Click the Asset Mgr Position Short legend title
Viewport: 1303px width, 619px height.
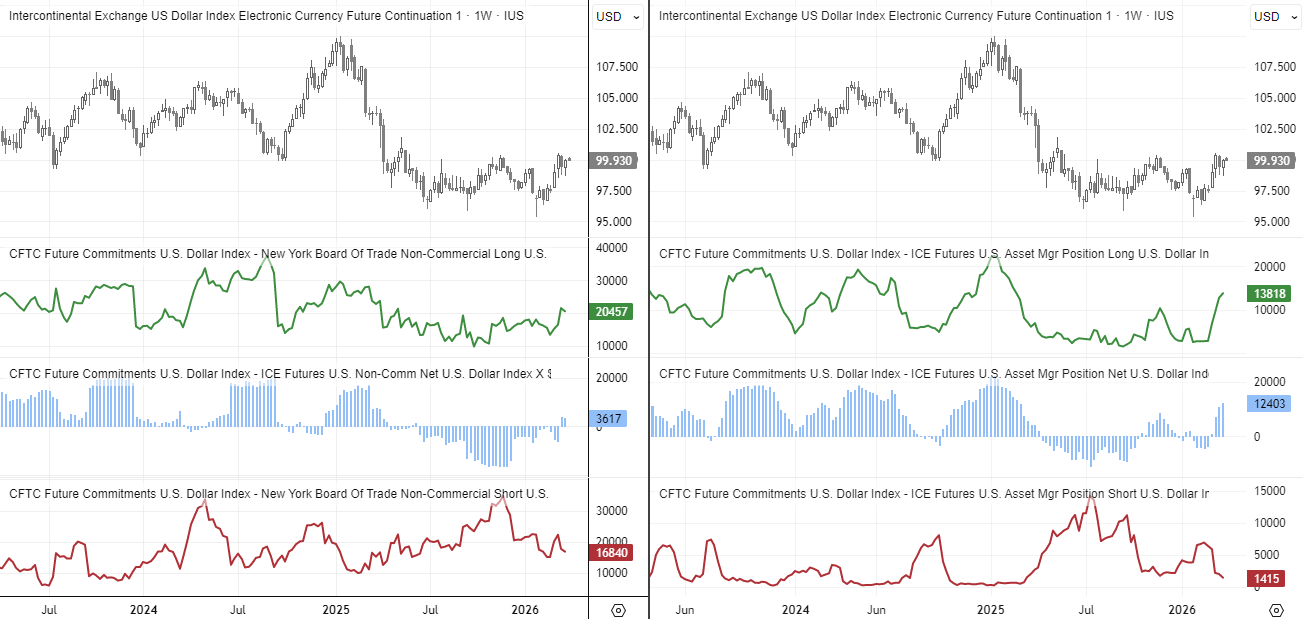933,493
